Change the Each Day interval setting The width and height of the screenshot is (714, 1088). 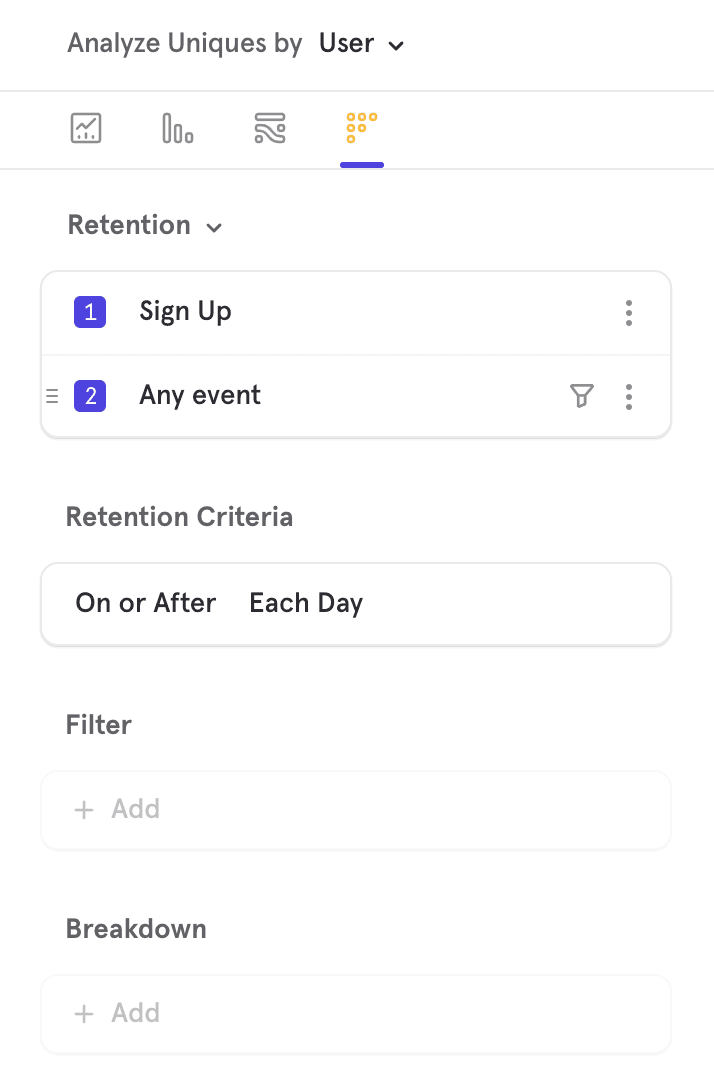pos(306,603)
